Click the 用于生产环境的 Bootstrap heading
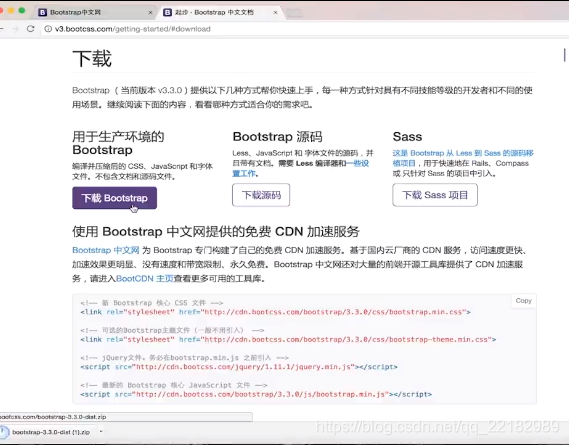The image size is (569, 445). tap(118, 143)
